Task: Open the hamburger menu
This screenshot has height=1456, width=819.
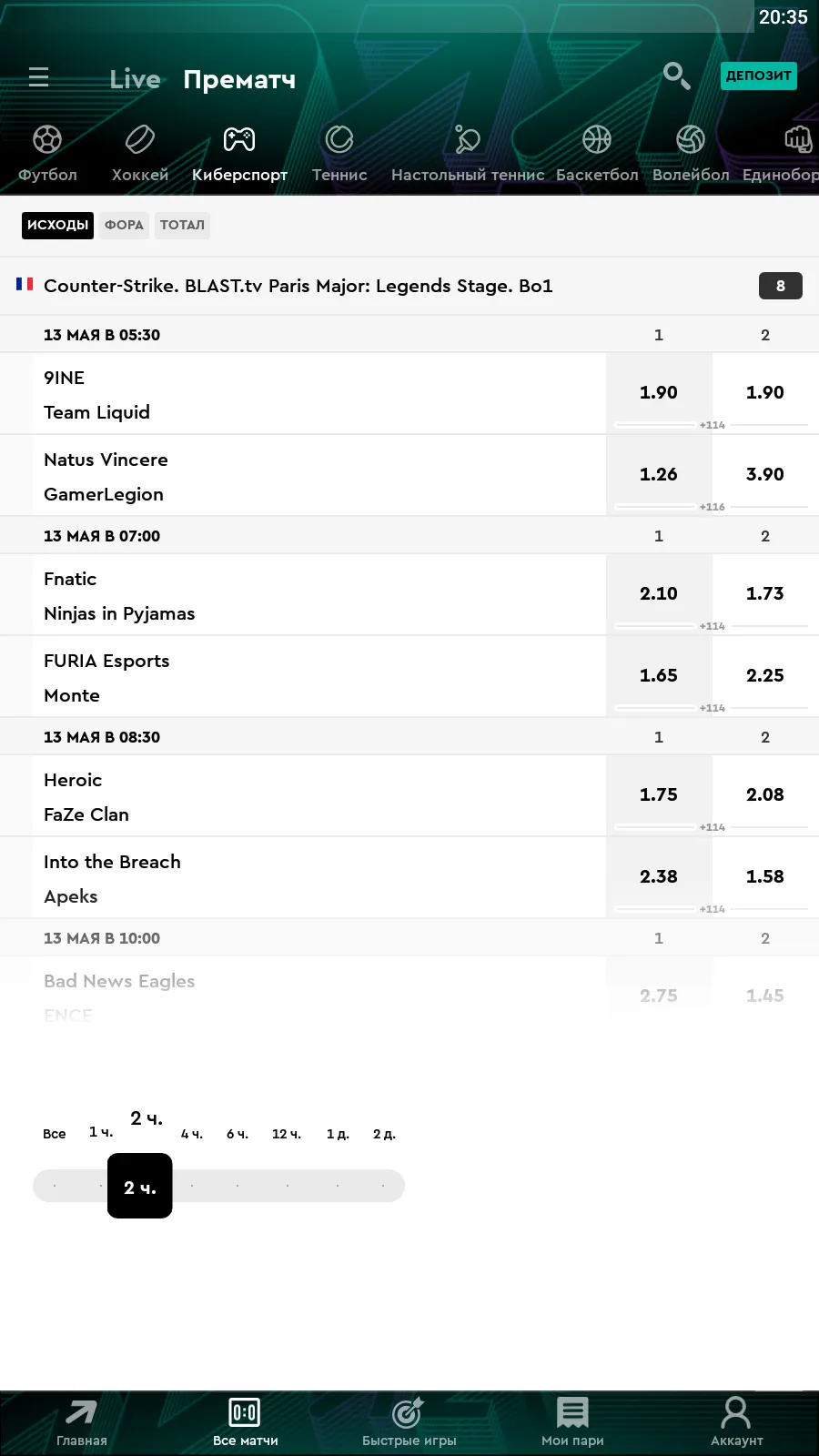Action: (38, 77)
